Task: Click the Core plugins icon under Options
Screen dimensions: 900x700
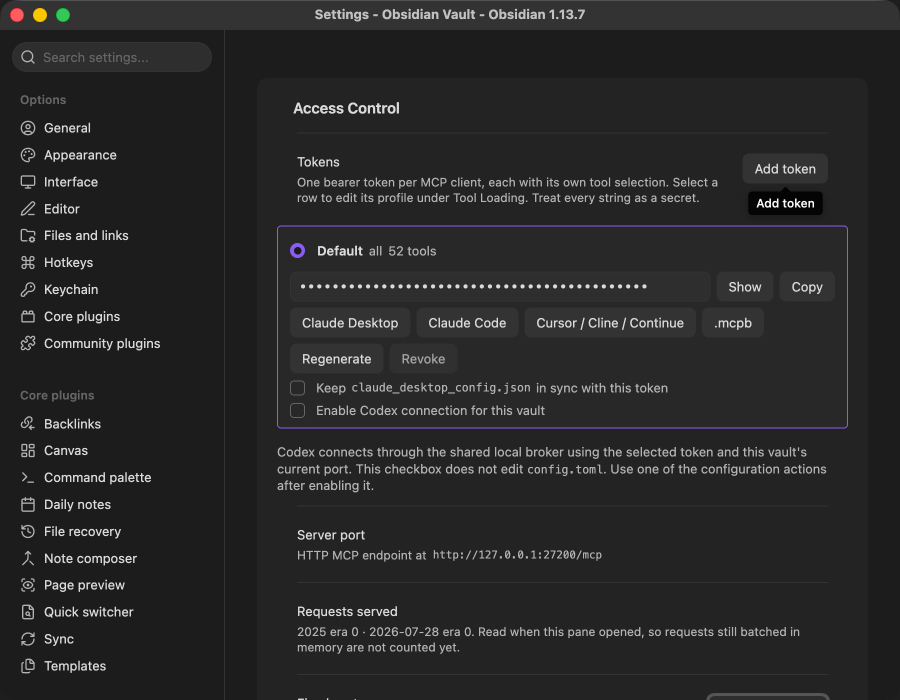Action: tap(28, 316)
